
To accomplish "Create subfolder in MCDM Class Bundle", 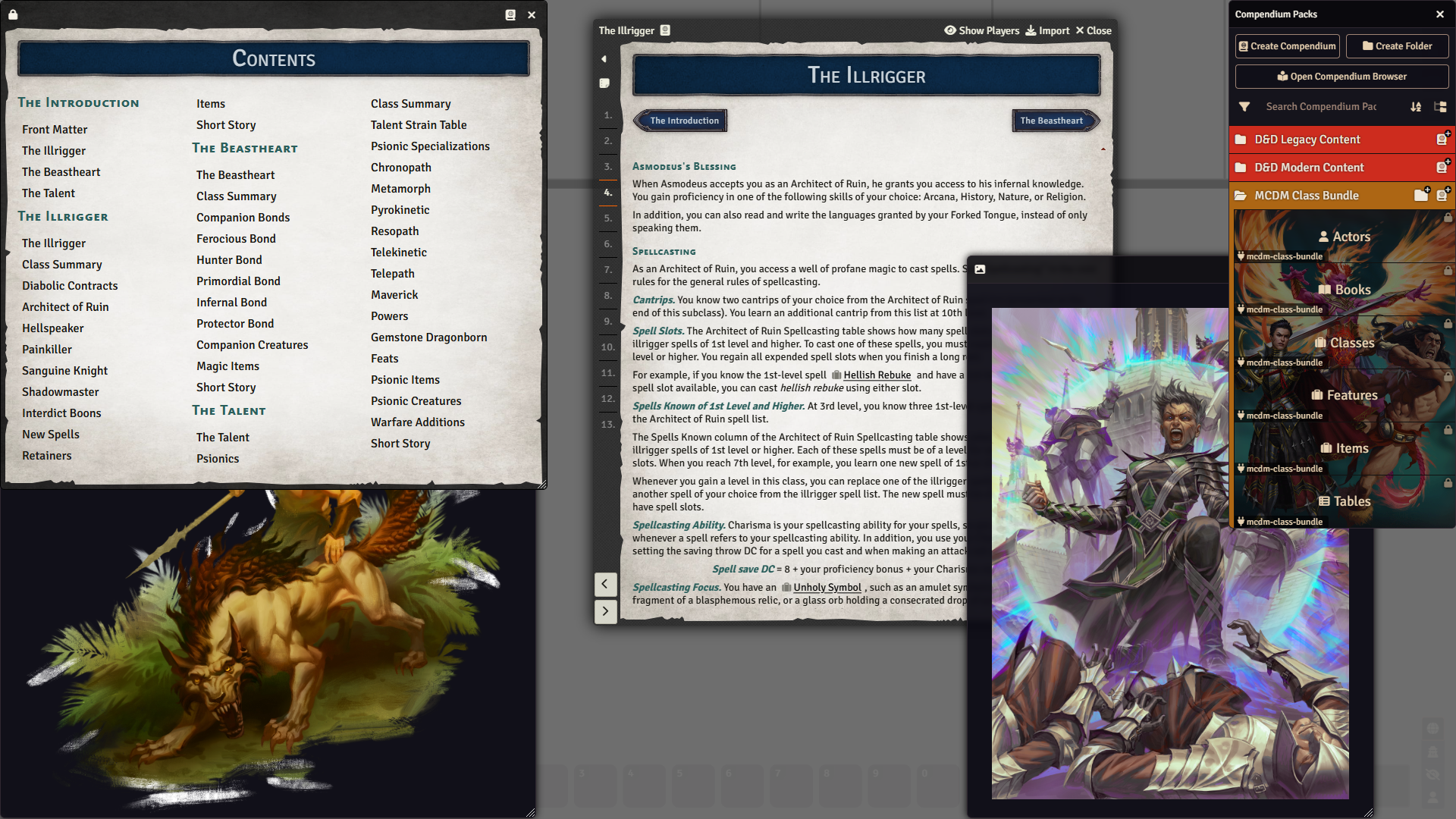I will click(1422, 195).
